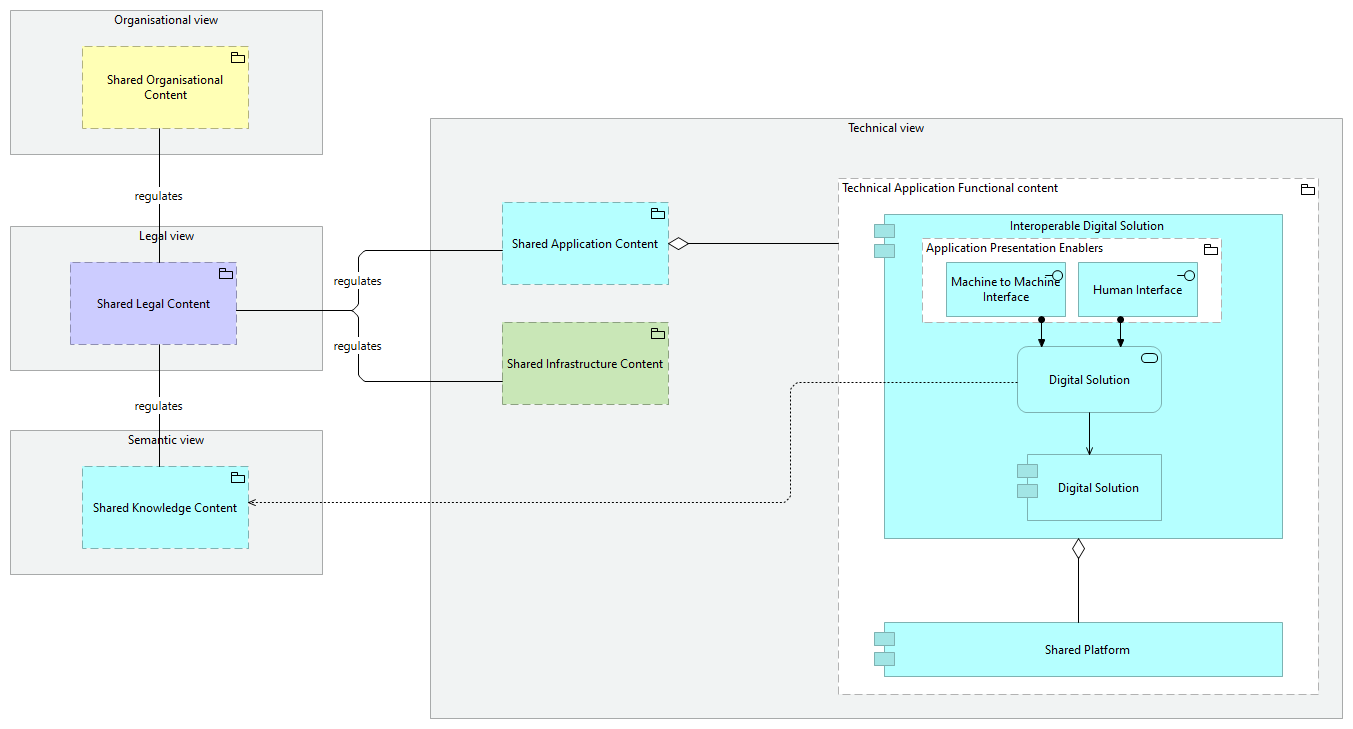
Task: Click the Semantic view group title
Action: (x=166, y=440)
